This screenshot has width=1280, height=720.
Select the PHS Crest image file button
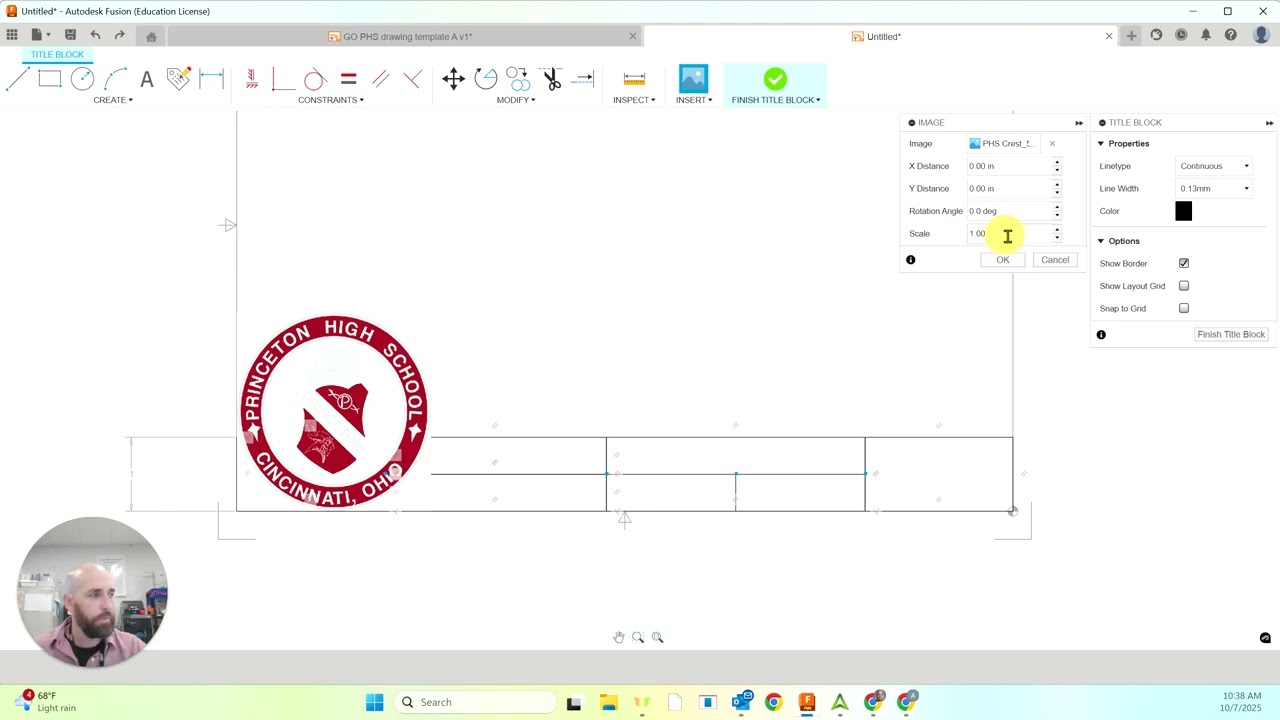[1004, 144]
